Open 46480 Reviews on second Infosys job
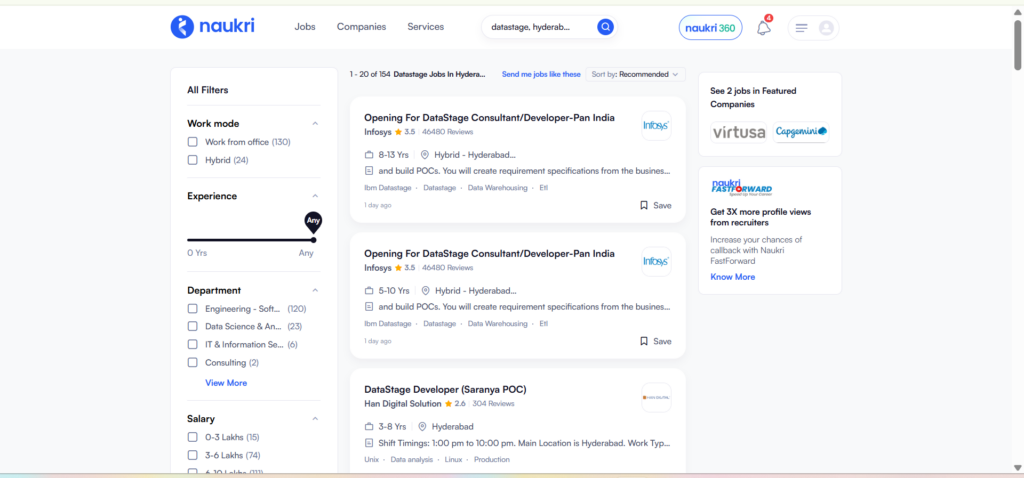1024x478 pixels. [447, 268]
